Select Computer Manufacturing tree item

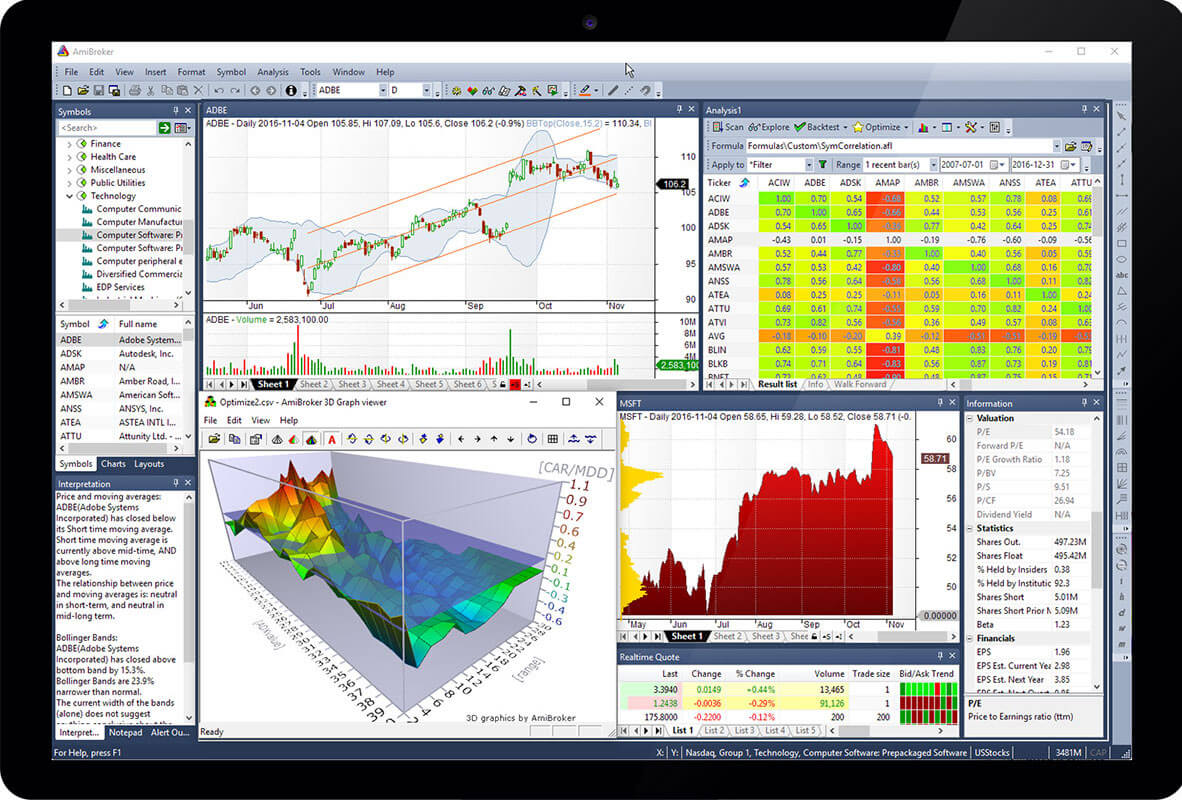coord(133,222)
